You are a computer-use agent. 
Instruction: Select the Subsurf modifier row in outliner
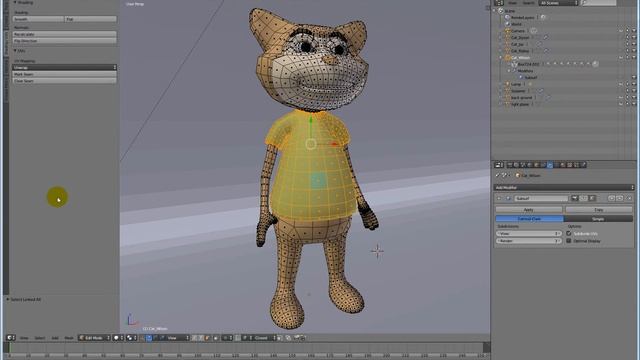point(531,77)
